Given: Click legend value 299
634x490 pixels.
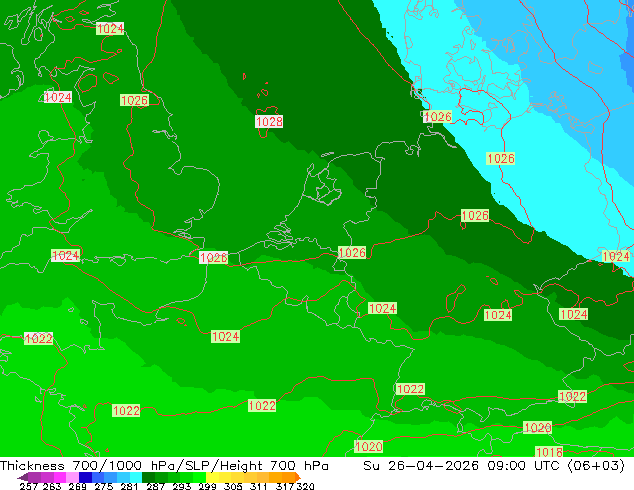Looking at the screenshot, I should click(x=207, y=486).
